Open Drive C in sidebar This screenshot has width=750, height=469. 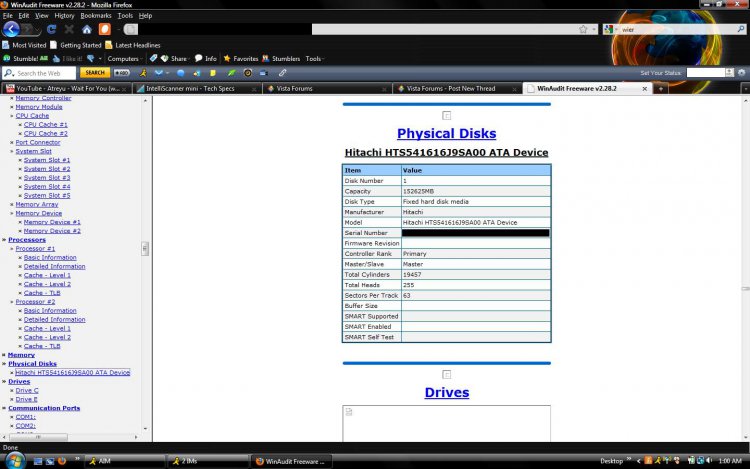[x=27, y=390]
